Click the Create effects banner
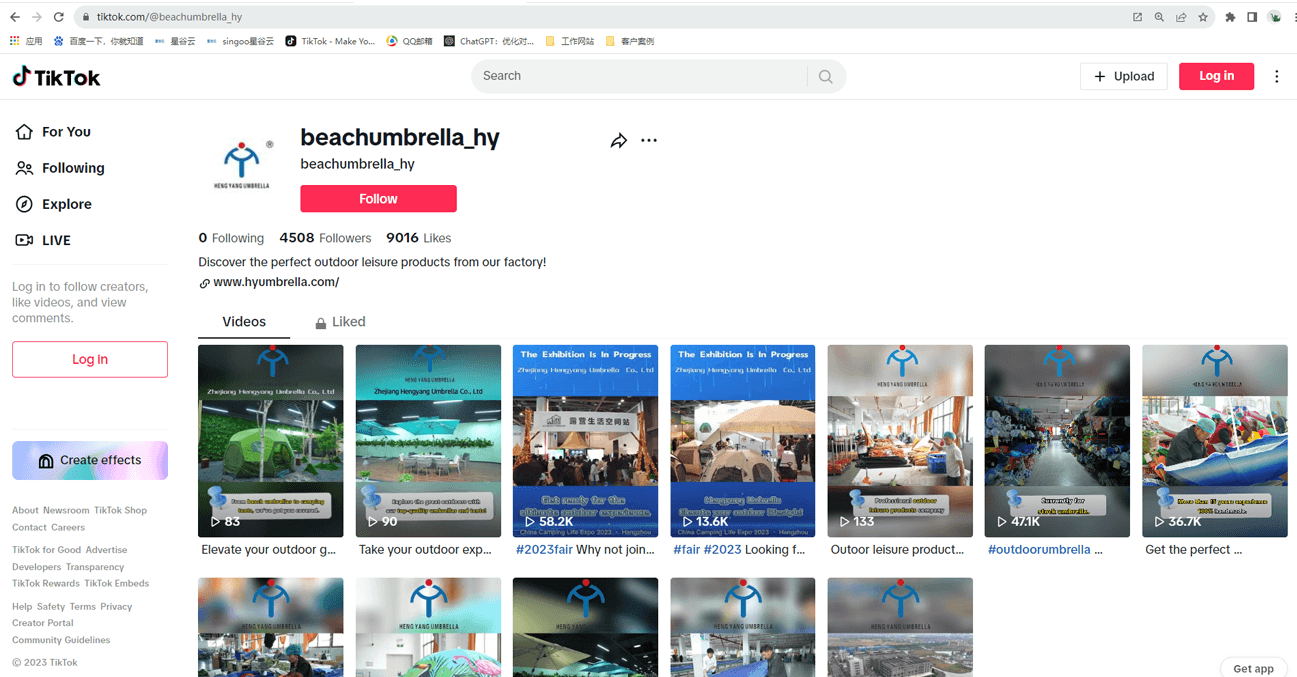Viewport: 1297px width, 677px height. point(90,460)
